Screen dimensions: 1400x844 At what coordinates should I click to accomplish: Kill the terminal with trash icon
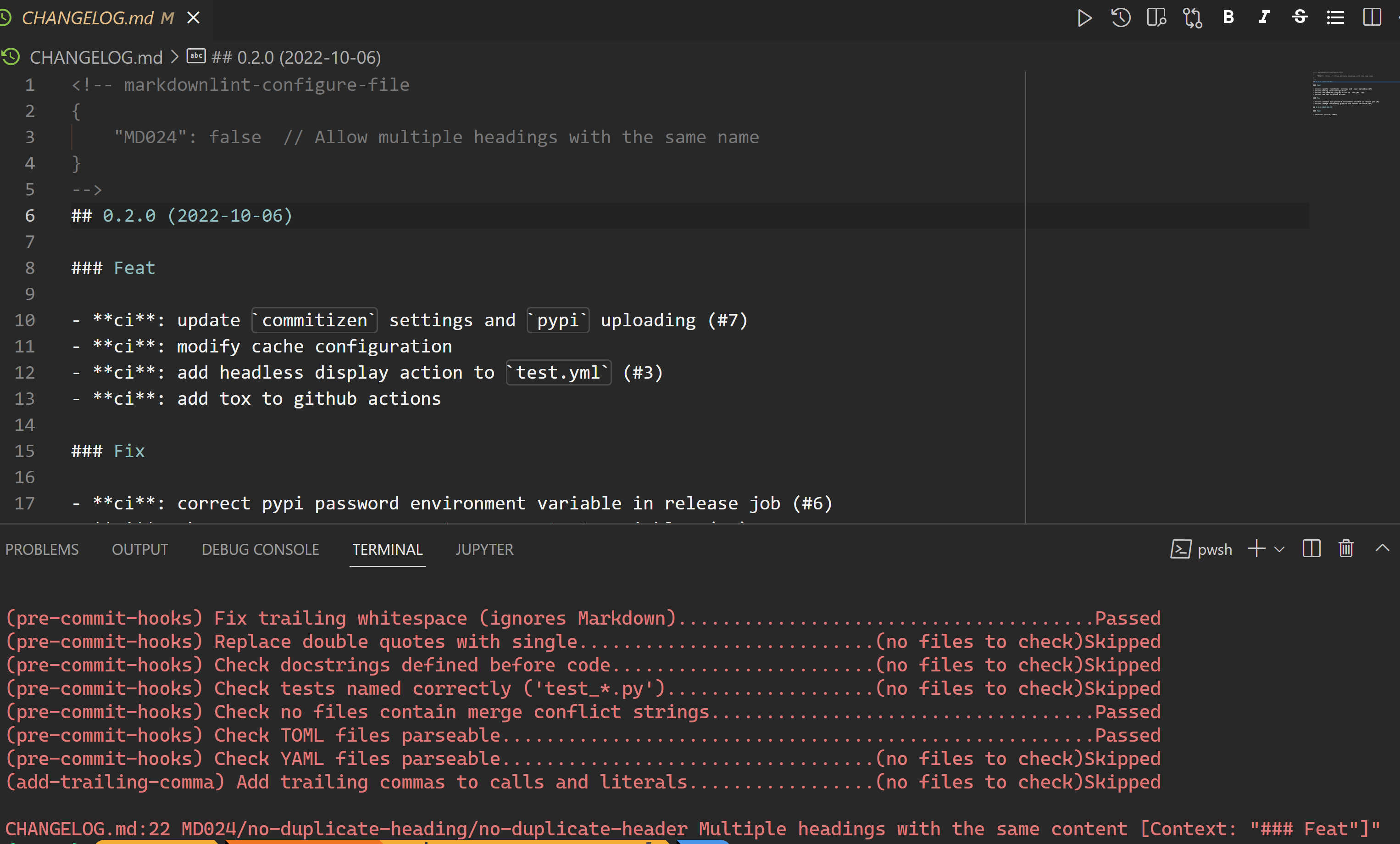[1346, 549]
